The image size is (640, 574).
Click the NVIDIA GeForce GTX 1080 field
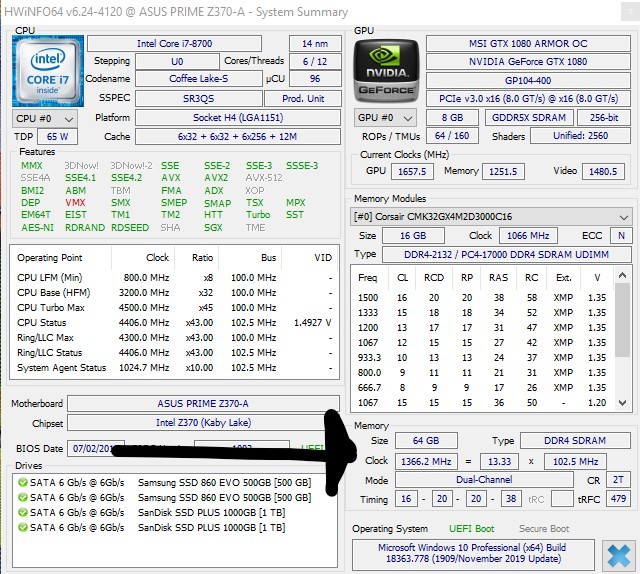tap(528, 62)
